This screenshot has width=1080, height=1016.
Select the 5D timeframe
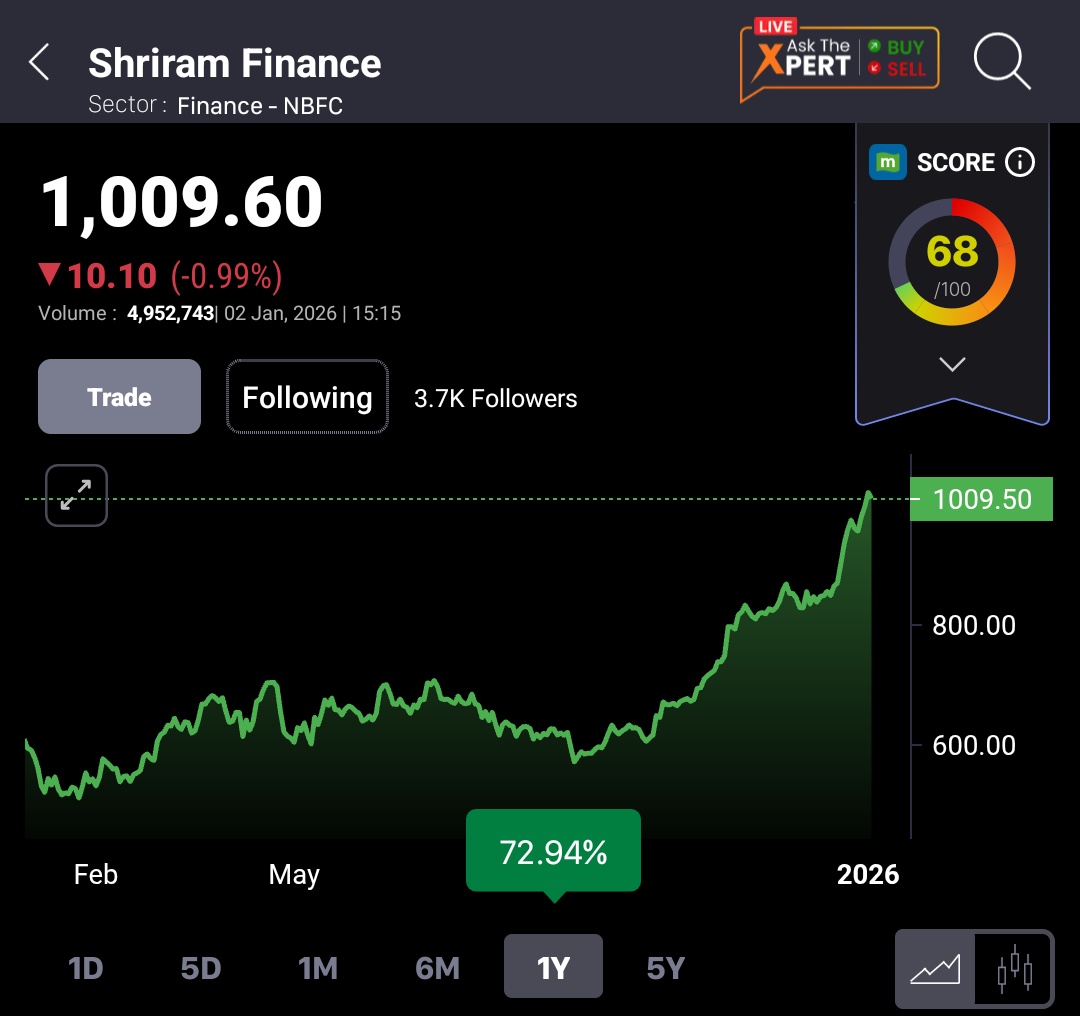click(x=200, y=968)
